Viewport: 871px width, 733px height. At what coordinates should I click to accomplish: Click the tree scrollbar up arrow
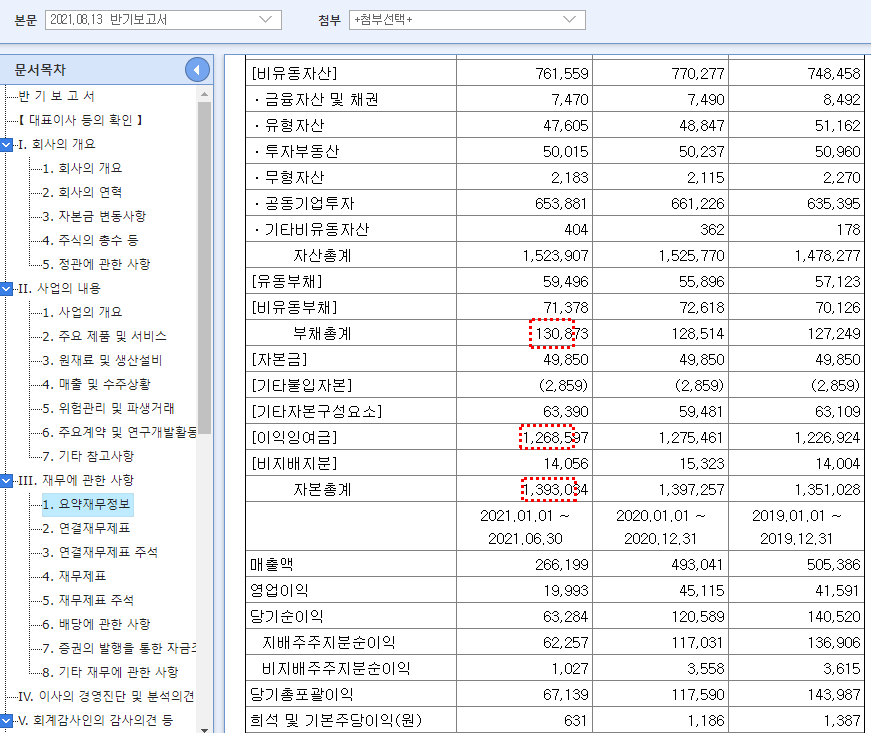click(204, 94)
